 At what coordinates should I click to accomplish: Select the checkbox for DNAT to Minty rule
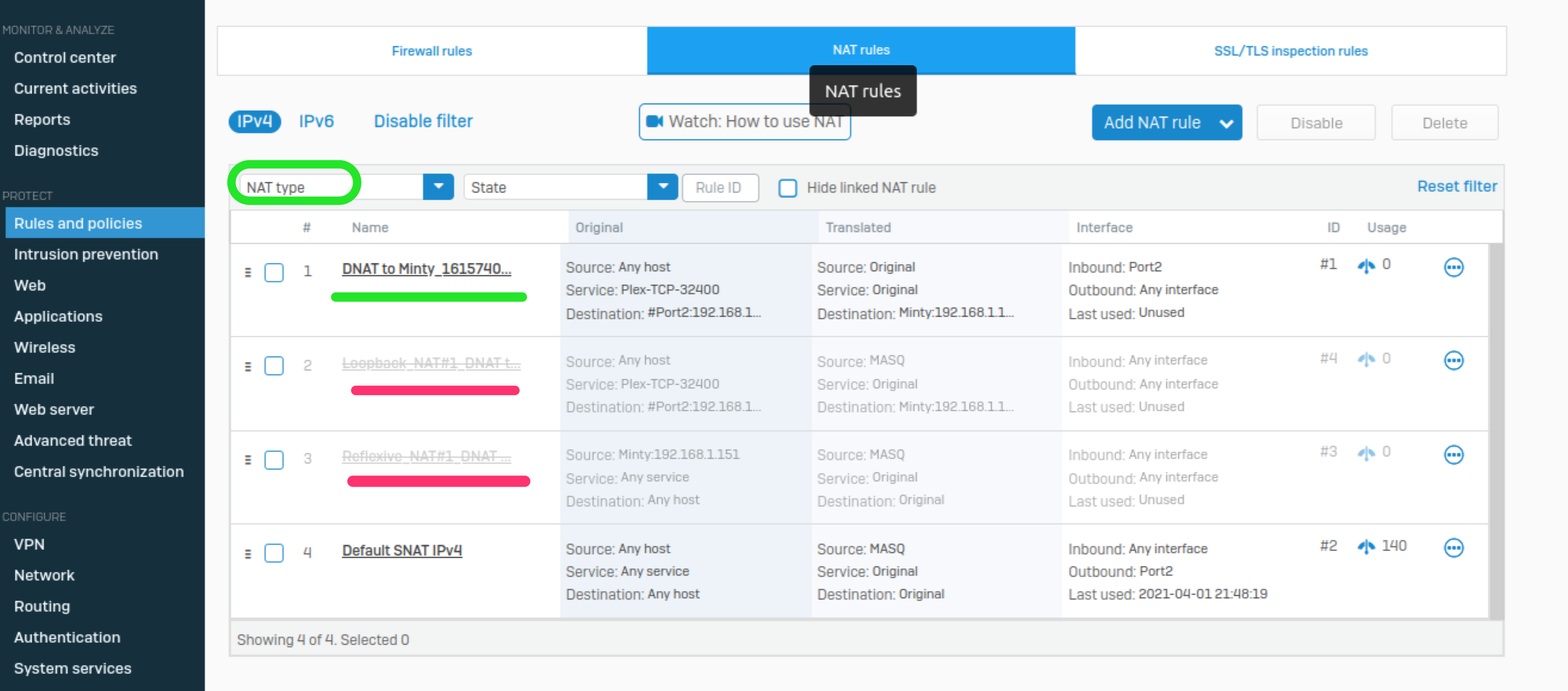pyautogui.click(x=274, y=273)
